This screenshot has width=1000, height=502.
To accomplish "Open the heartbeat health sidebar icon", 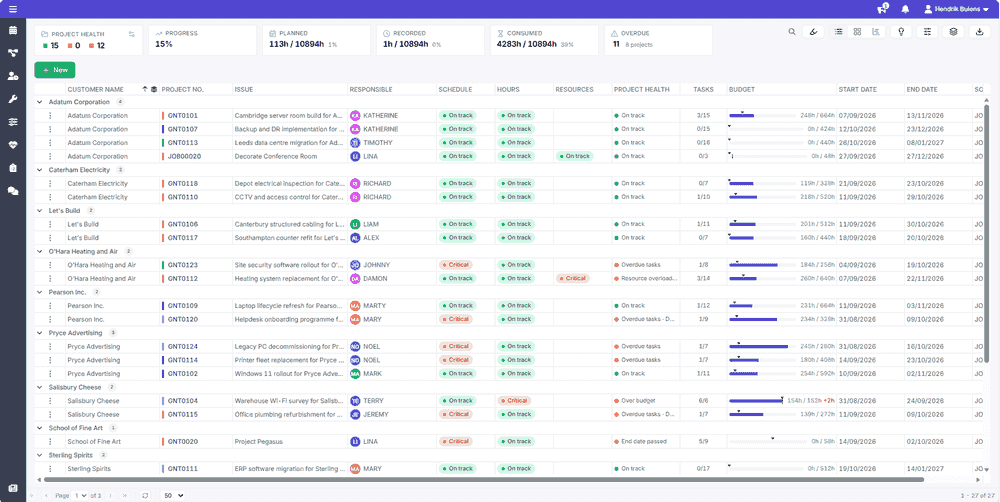I will coord(13,145).
